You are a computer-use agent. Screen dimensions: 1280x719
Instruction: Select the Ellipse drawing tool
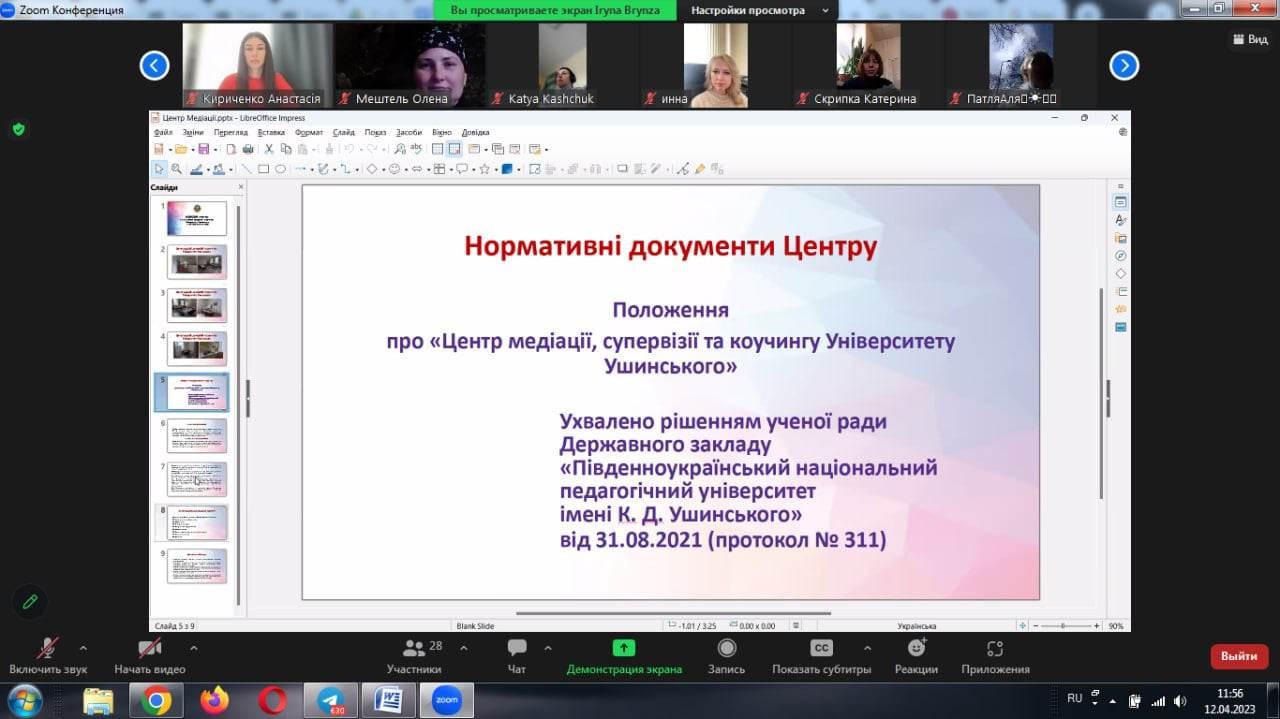[x=281, y=169]
